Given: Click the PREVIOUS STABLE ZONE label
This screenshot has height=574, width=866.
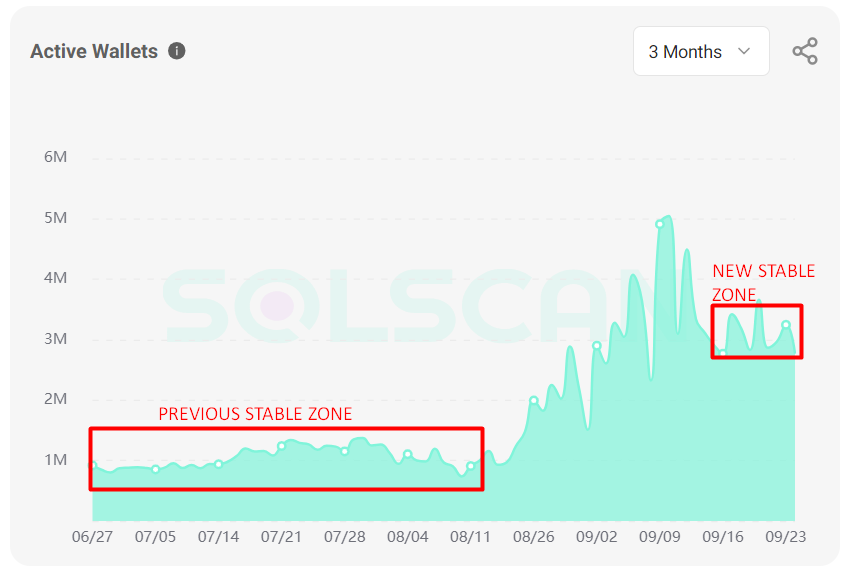Looking at the screenshot, I should [255, 414].
